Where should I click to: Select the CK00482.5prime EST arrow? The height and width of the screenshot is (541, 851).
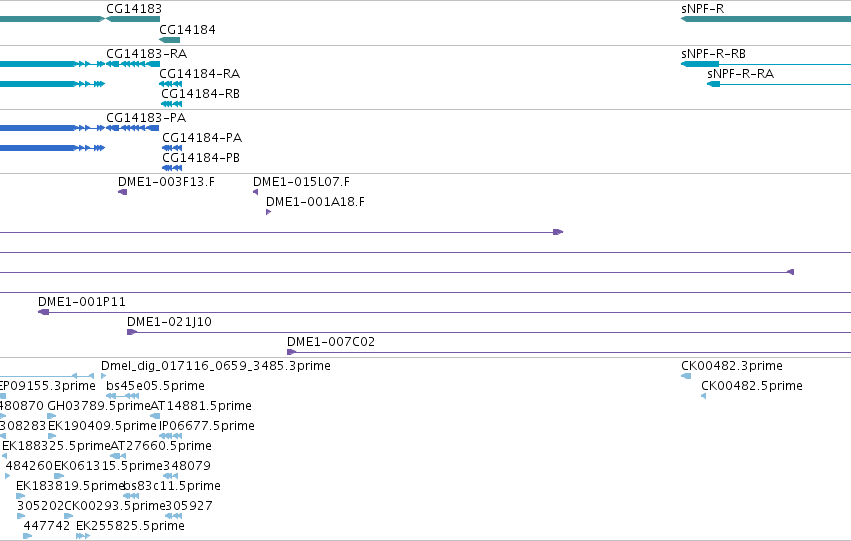click(703, 396)
